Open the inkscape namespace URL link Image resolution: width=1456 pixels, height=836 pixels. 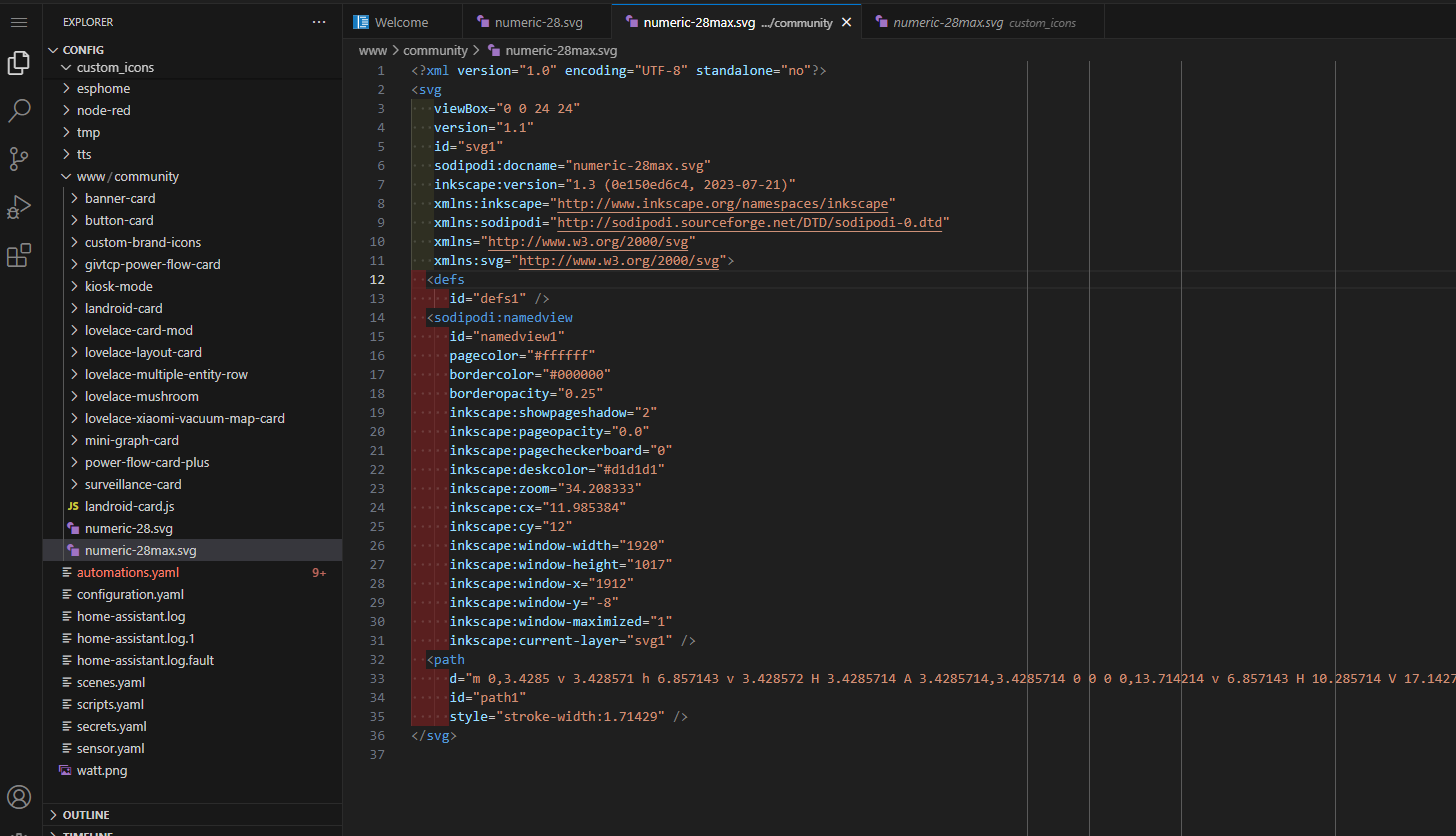(x=725, y=203)
